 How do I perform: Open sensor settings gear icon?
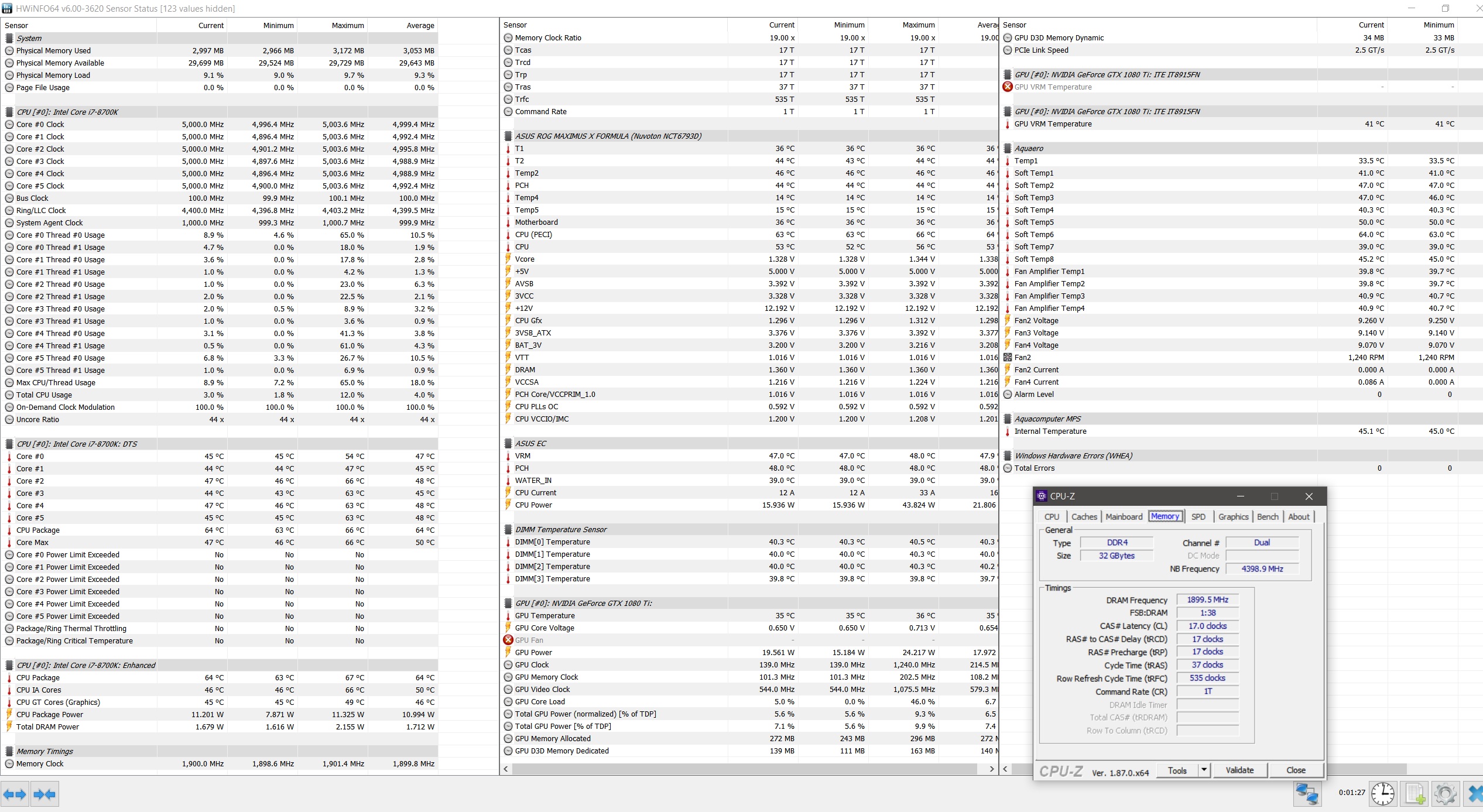pos(1445,794)
